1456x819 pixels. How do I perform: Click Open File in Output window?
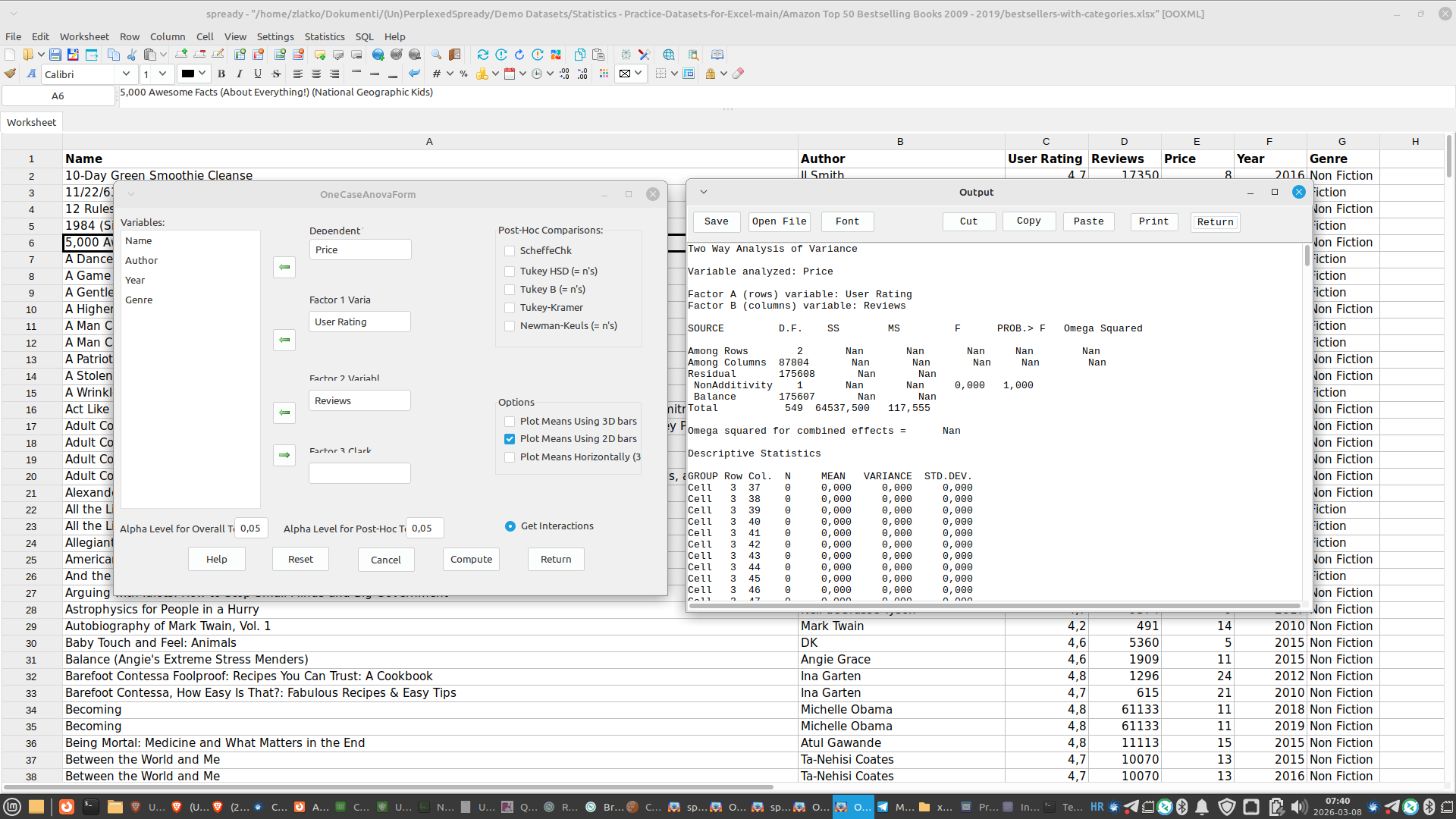779,221
